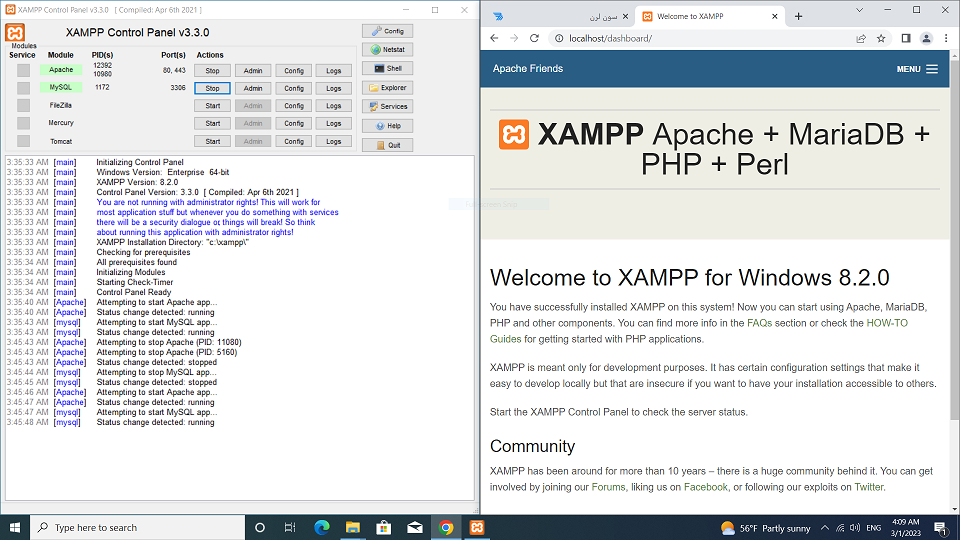Open Microsoft Store from taskbar

384,527
